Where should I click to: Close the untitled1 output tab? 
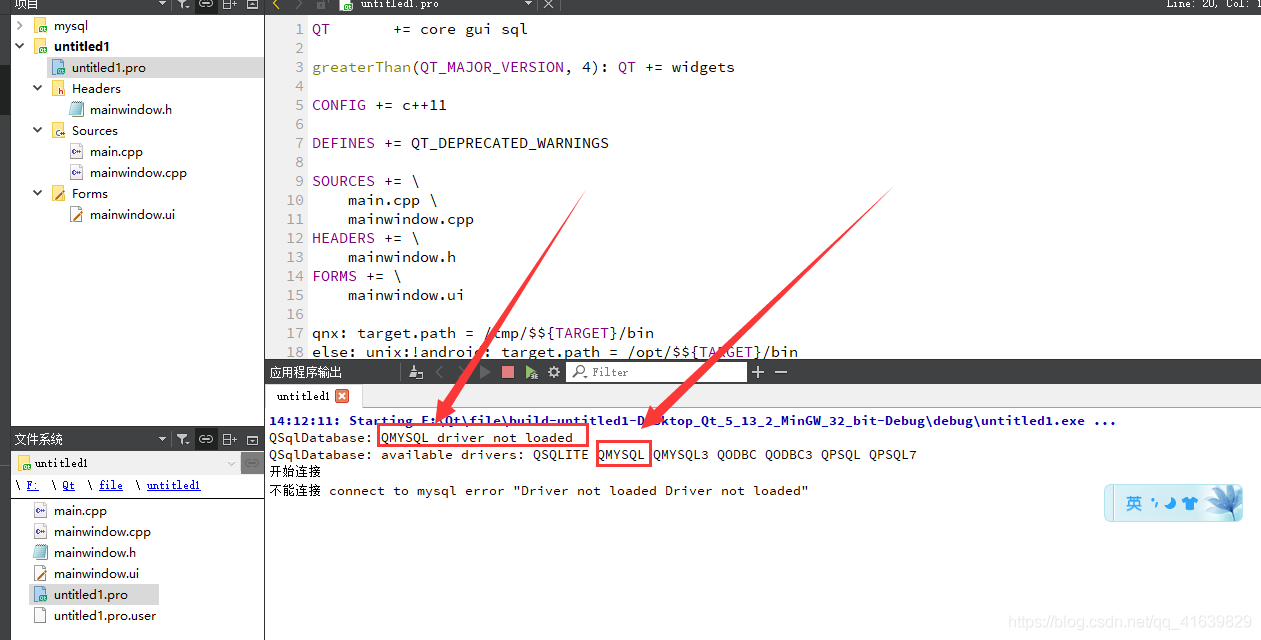342,396
